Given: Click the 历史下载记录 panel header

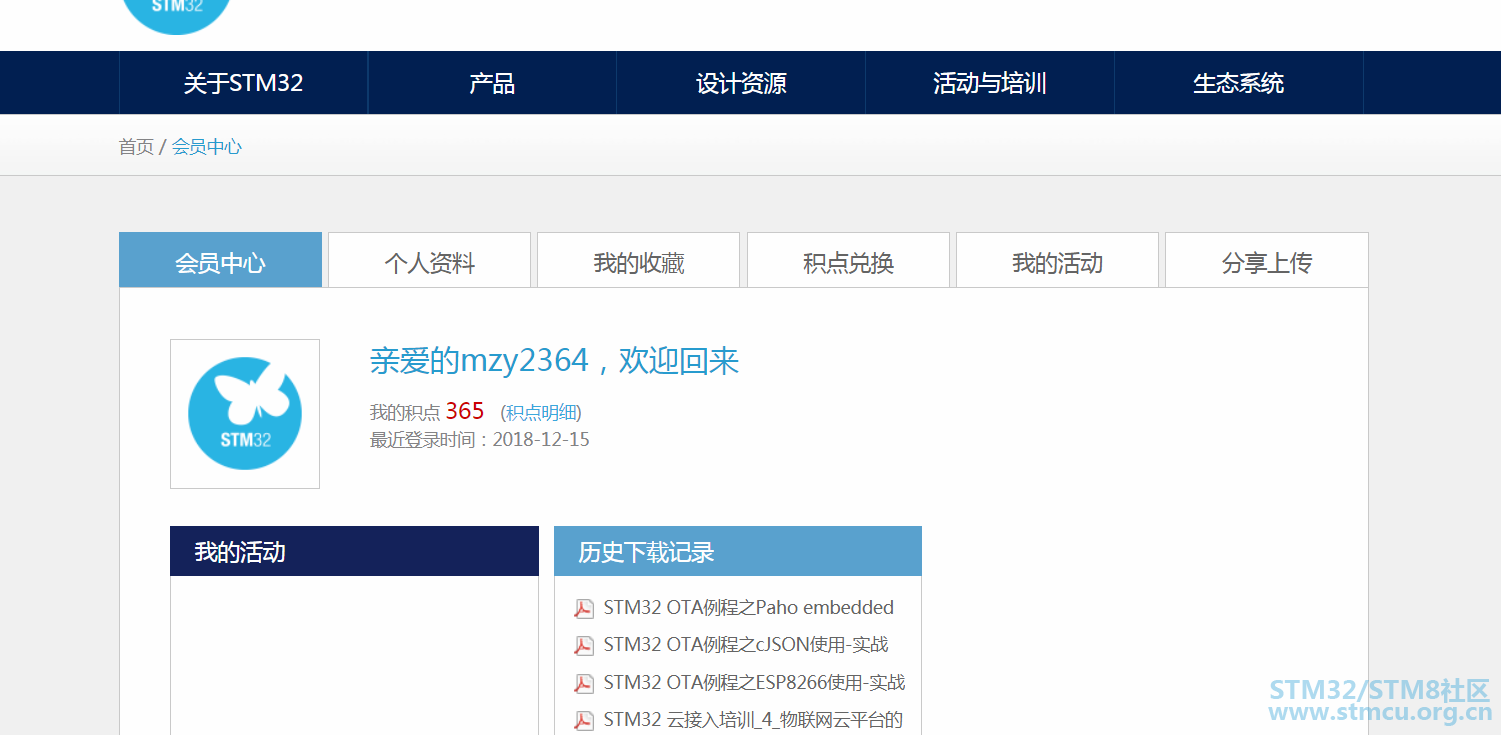Looking at the screenshot, I should pyautogui.click(x=738, y=551).
